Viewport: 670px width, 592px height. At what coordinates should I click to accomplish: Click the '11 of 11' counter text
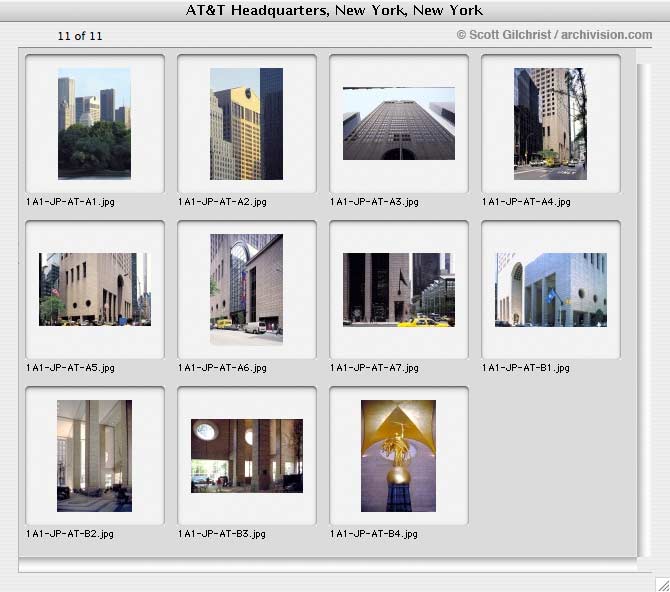coord(80,36)
